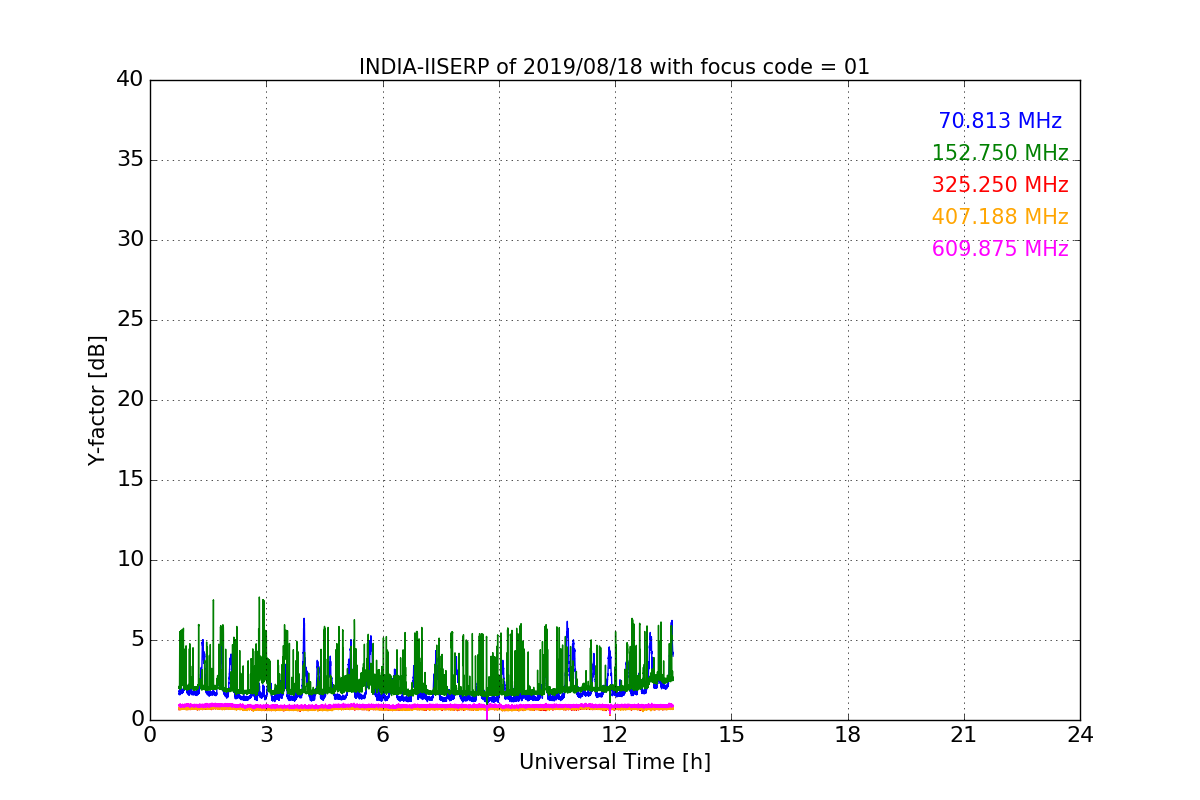Image resolution: width=1200 pixels, height=800 pixels.
Task: Select the 609.875 MHz legend label
Action: point(1000,249)
